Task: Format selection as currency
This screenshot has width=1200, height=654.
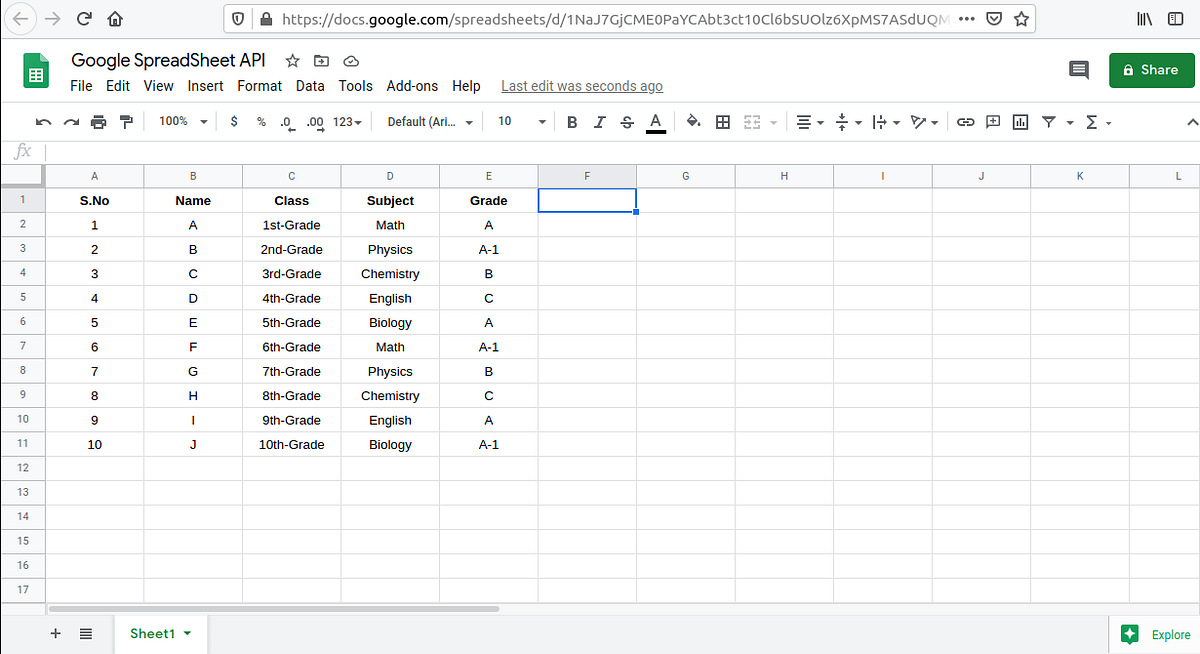Action: coord(233,121)
